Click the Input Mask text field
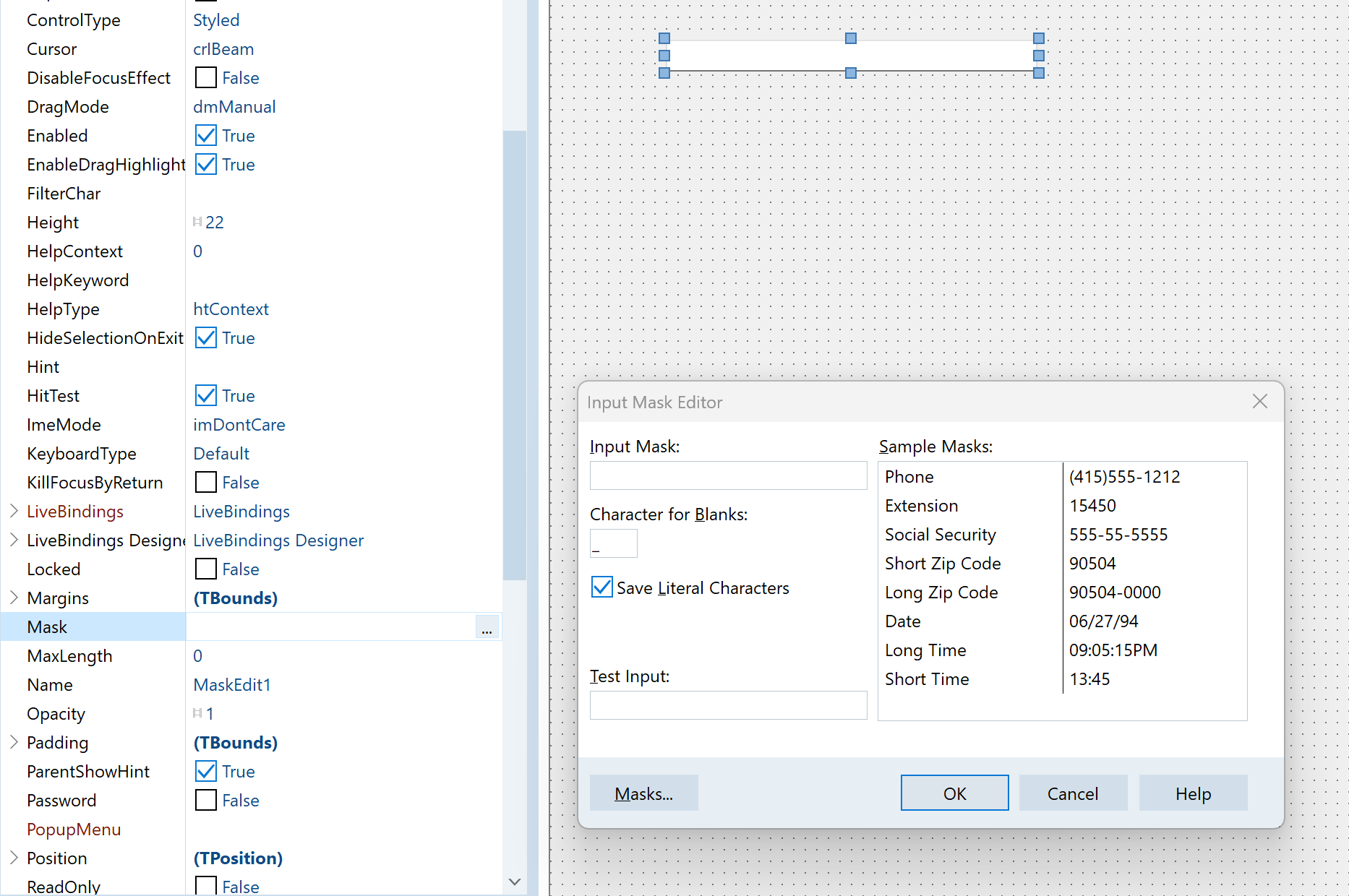The height and width of the screenshot is (896, 1349). tap(728, 476)
